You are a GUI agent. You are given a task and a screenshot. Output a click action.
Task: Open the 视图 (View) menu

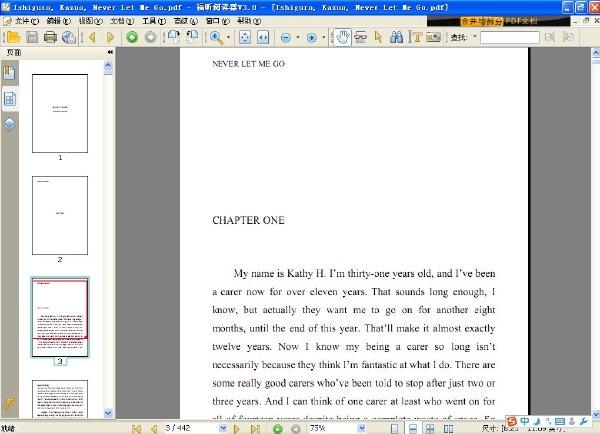[91, 21]
